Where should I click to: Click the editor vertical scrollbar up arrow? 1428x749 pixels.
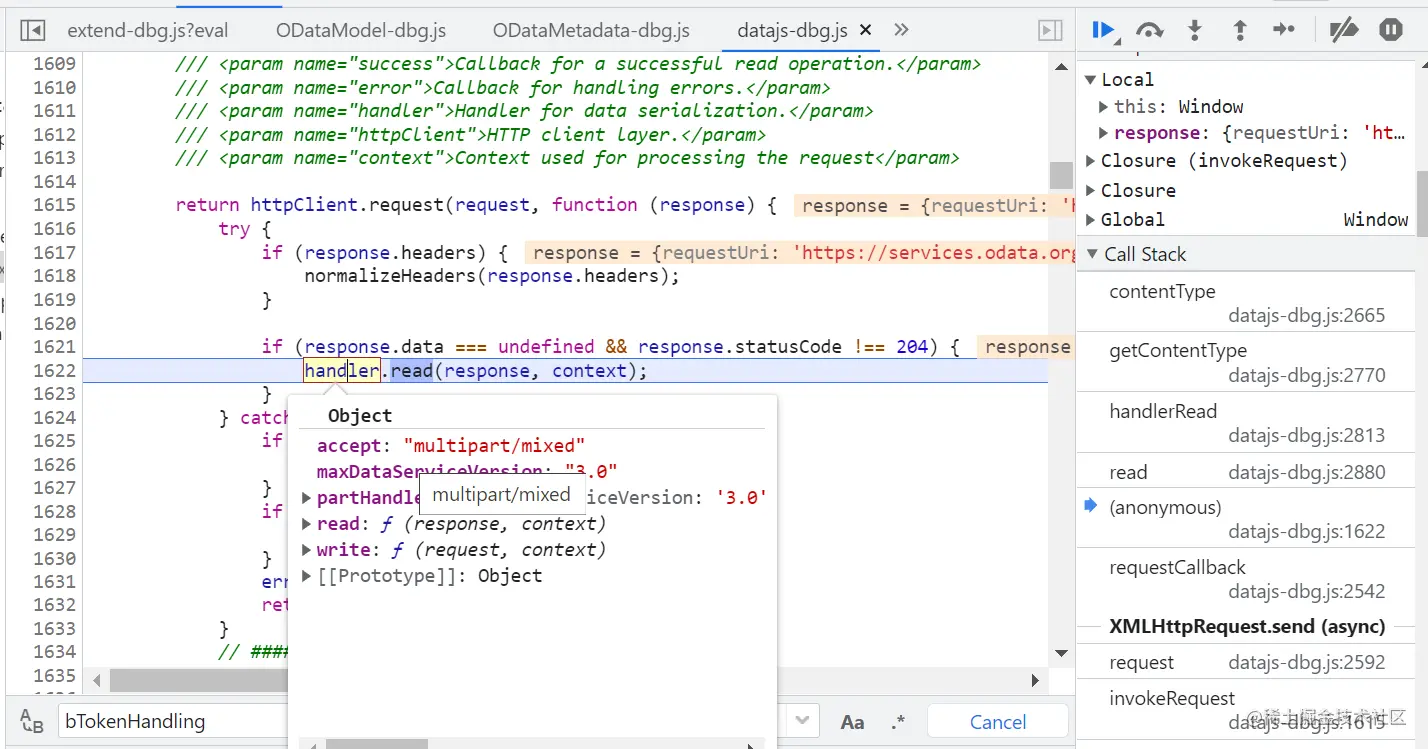pyautogui.click(x=1061, y=66)
